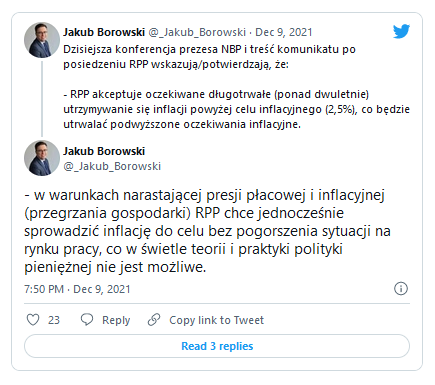Open the Dec 9, 2021 date in header
Screen dimensions: 435x385
[284, 32]
